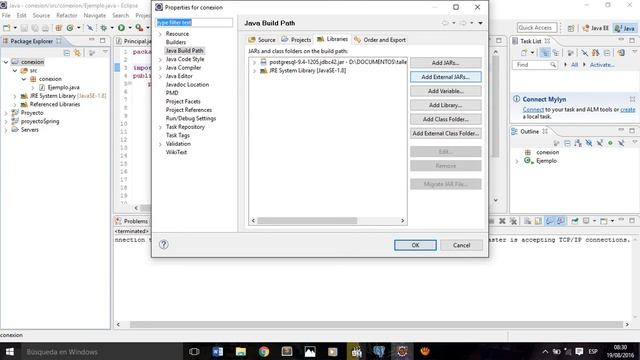Click the Add Library... button
640x360 pixels.
[445, 105]
